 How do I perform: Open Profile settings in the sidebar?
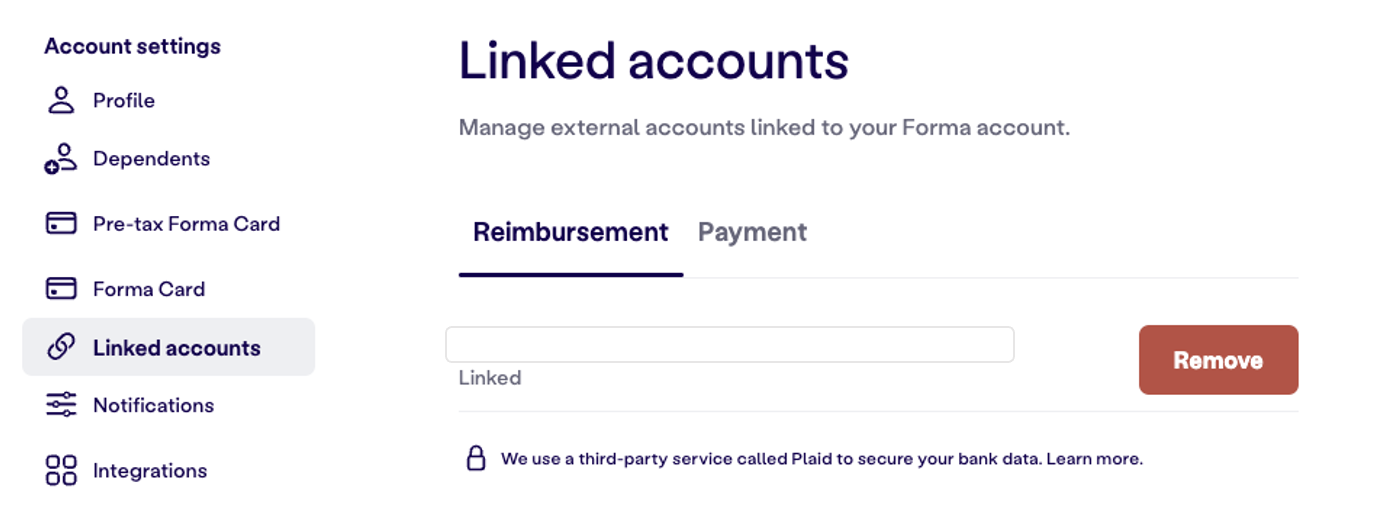124,100
